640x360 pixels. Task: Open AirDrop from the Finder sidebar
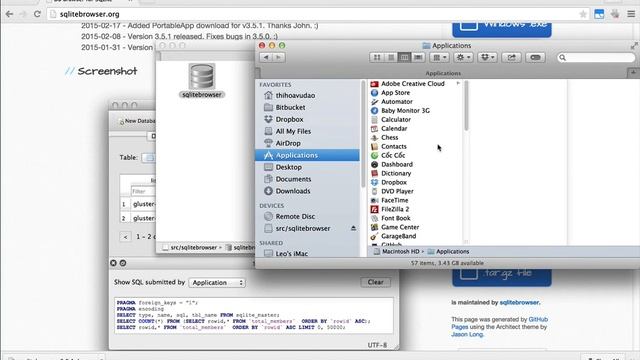(288, 143)
